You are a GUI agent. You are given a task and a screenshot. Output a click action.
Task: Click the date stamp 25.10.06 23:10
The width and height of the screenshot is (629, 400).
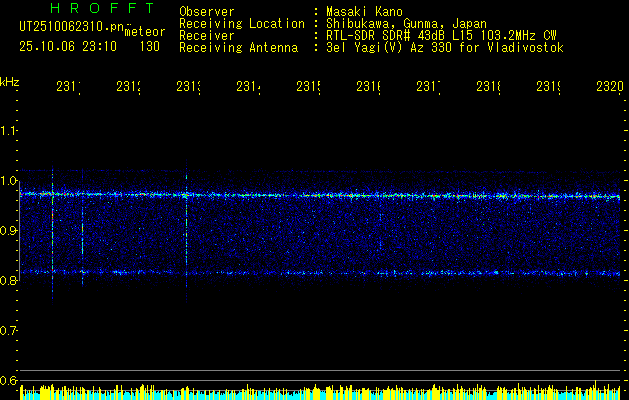[x=68, y=47]
